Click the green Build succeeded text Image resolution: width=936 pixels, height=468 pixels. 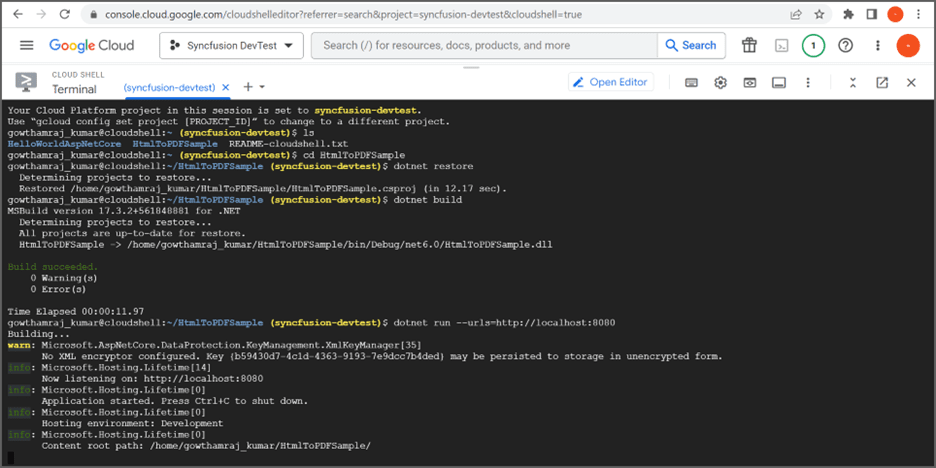(53, 267)
